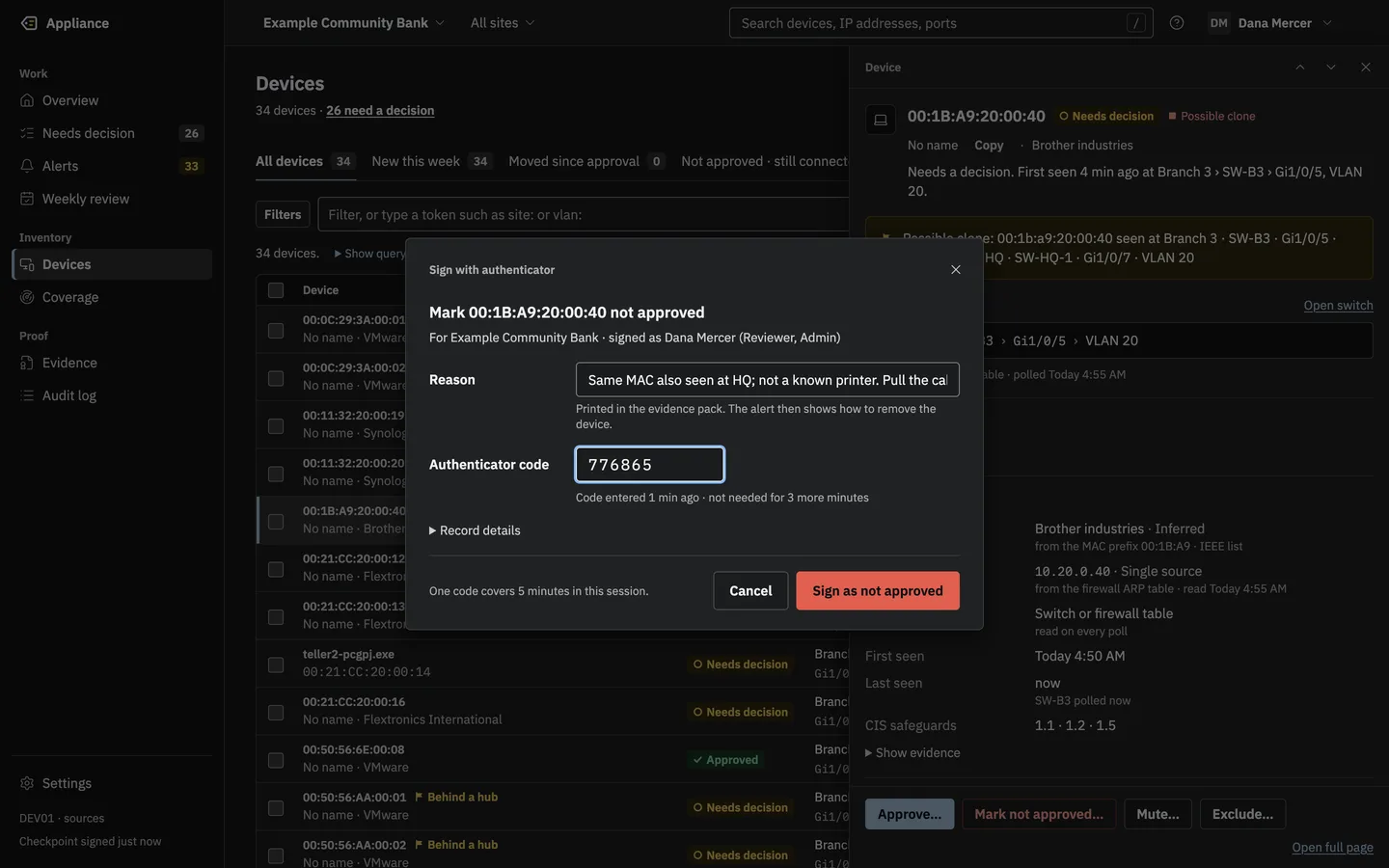
Task: Toggle the select-all checkbox in the Device header
Action: tap(276, 290)
